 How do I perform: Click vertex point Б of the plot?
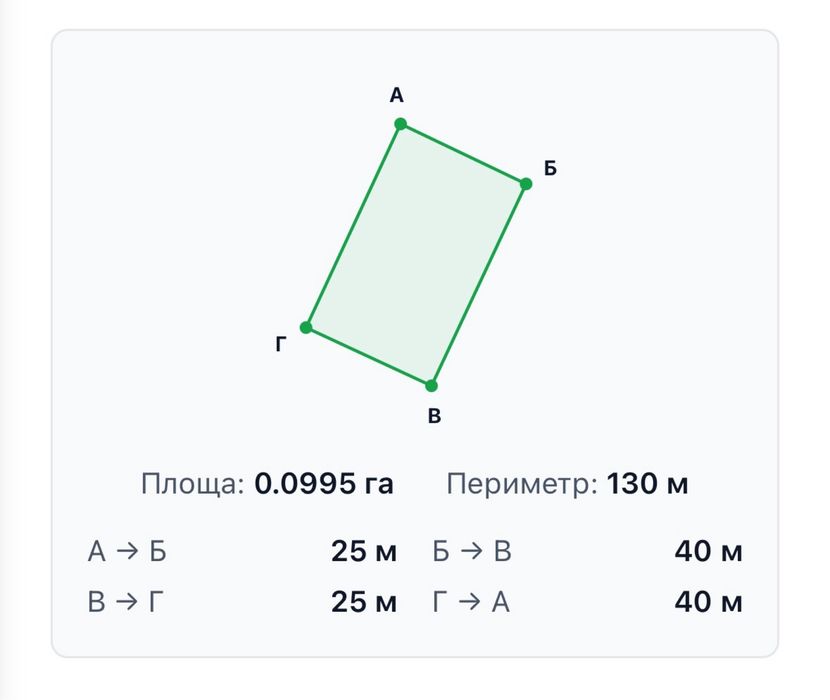[x=526, y=184]
